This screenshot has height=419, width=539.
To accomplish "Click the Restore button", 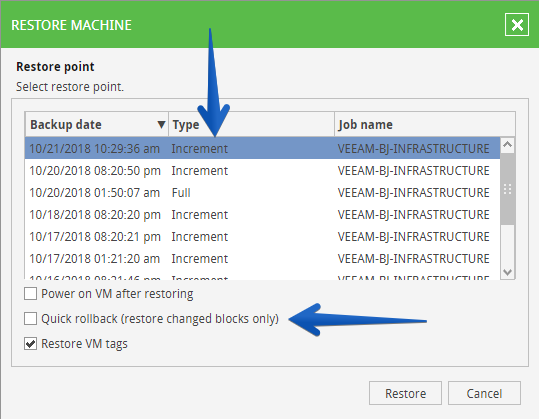I will pos(405,393).
